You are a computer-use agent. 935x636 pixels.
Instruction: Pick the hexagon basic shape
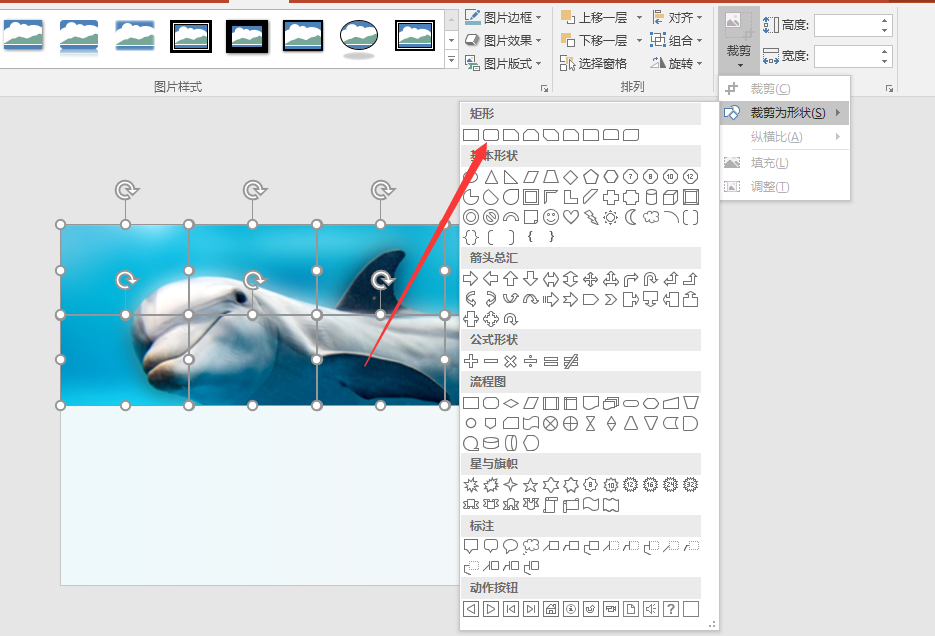click(611, 177)
